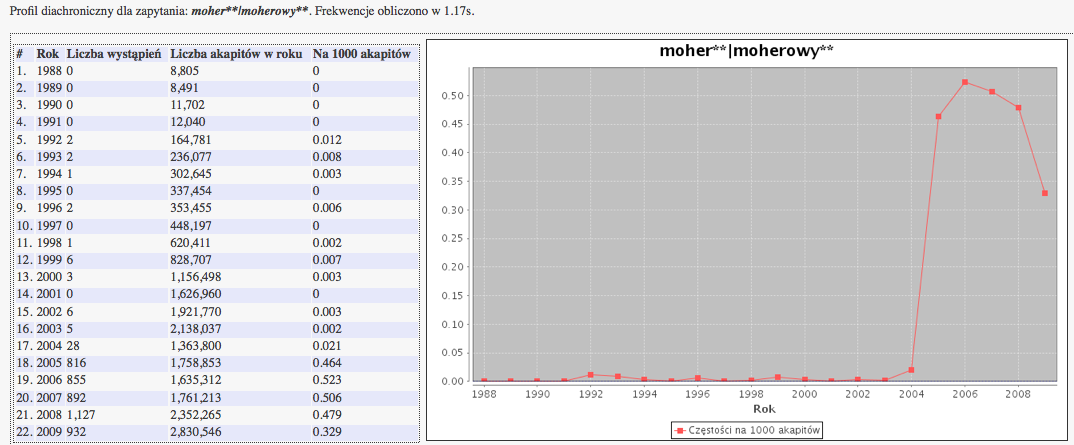Click the 'Rok' x-axis label under chart
The height and width of the screenshot is (445, 1074).
pos(764,408)
